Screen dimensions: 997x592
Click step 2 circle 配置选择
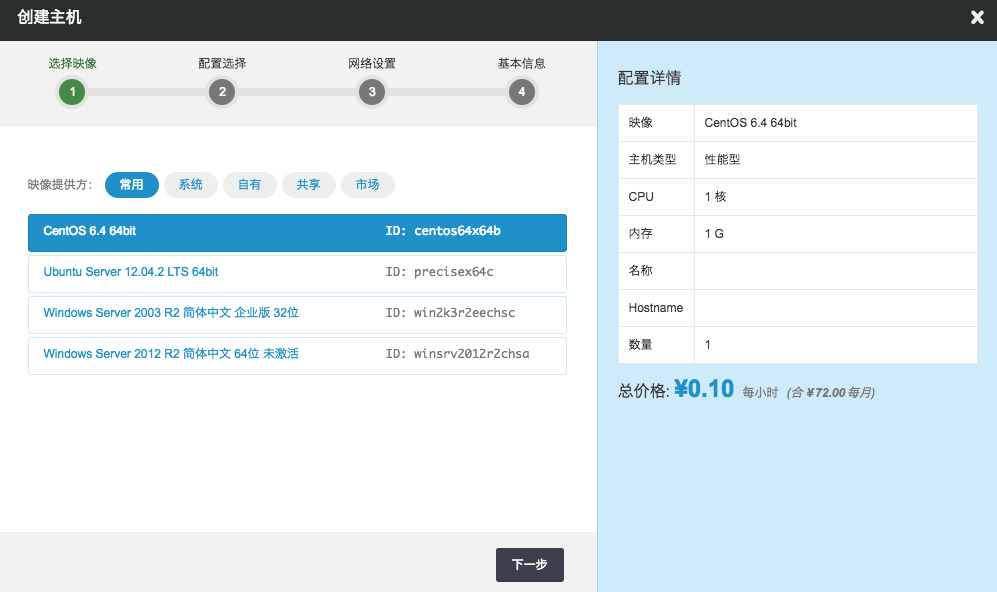(x=222, y=93)
